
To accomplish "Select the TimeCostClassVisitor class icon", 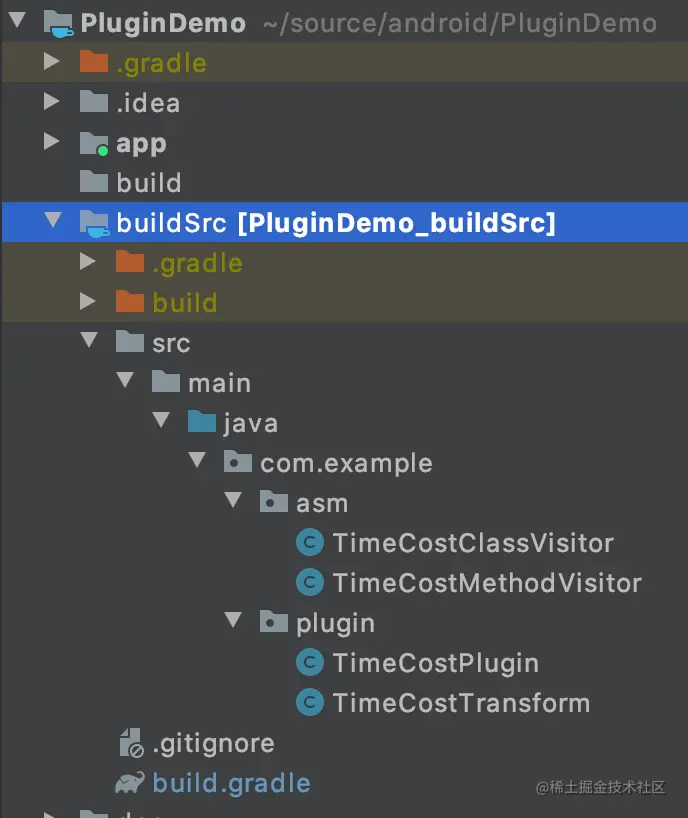I will coord(309,542).
